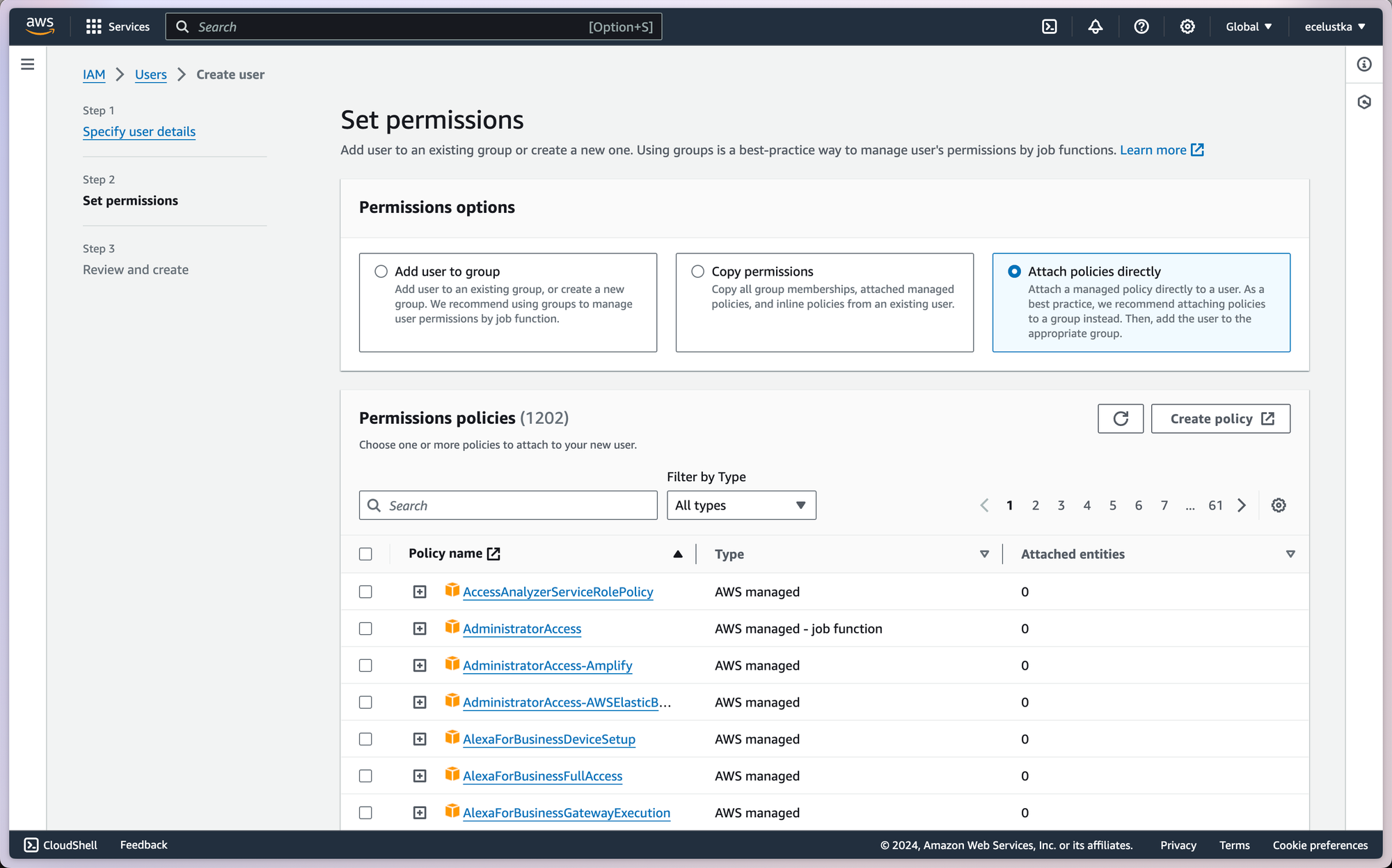Viewport: 1392px width, 868px height.
Task: Open the hamburger side navigation menu
Action: coord(28,64)
